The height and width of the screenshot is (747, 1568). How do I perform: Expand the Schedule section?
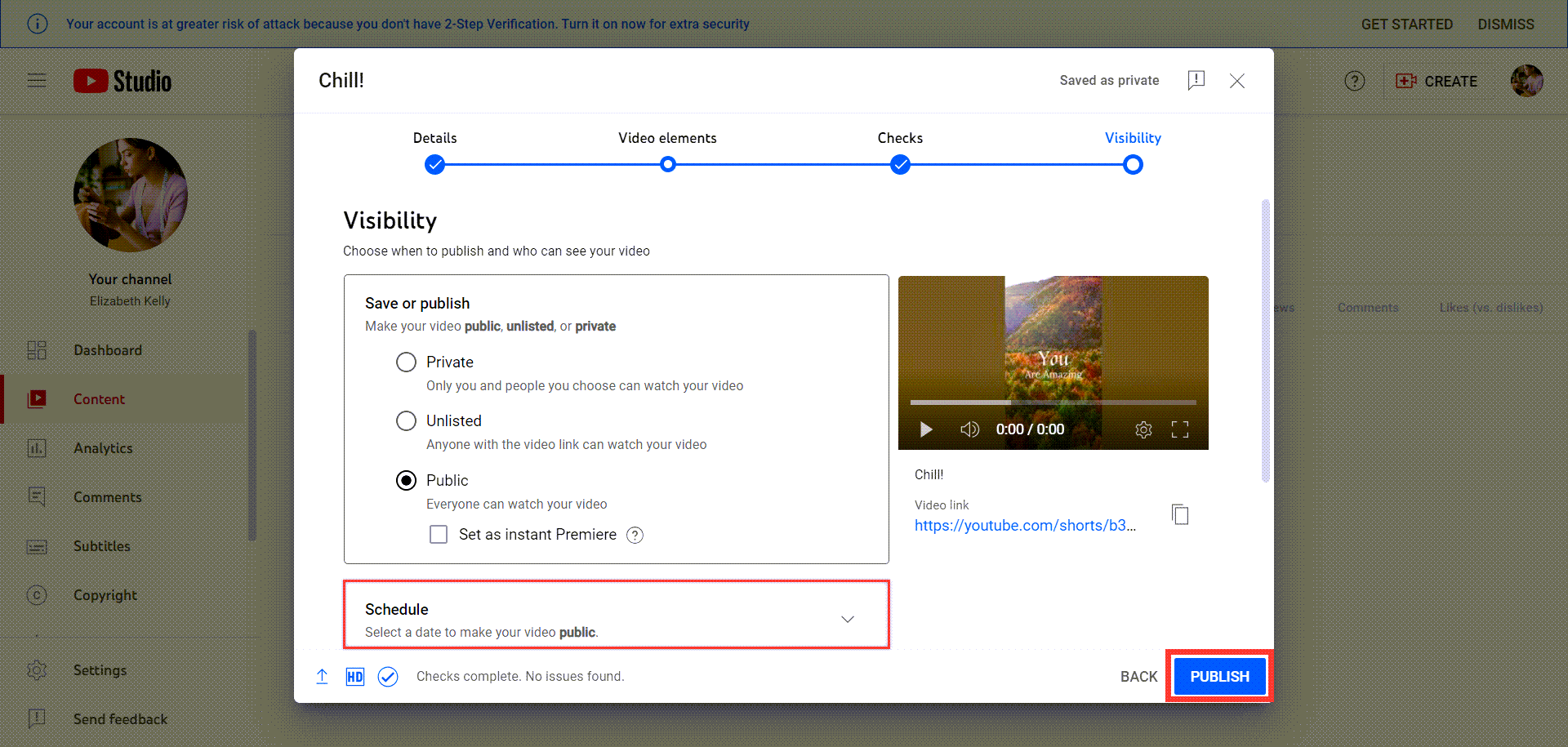847,618
